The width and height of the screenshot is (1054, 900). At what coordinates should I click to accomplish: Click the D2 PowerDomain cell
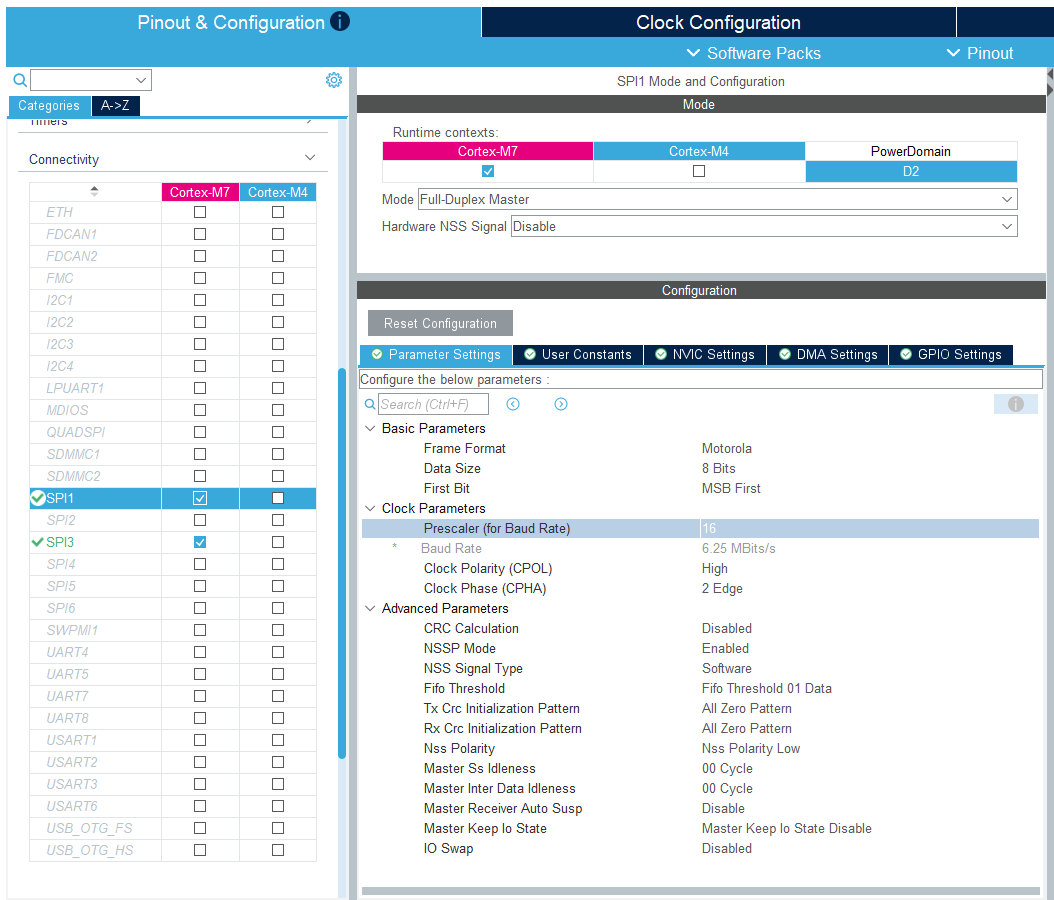click(911, 171)
